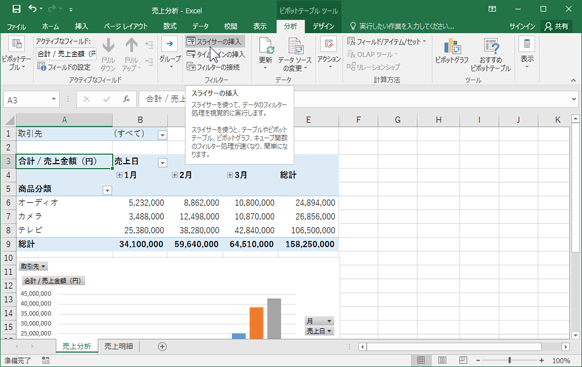Click Recommended PivotTables (おすすめピボットテーブル)

point(491,54)
